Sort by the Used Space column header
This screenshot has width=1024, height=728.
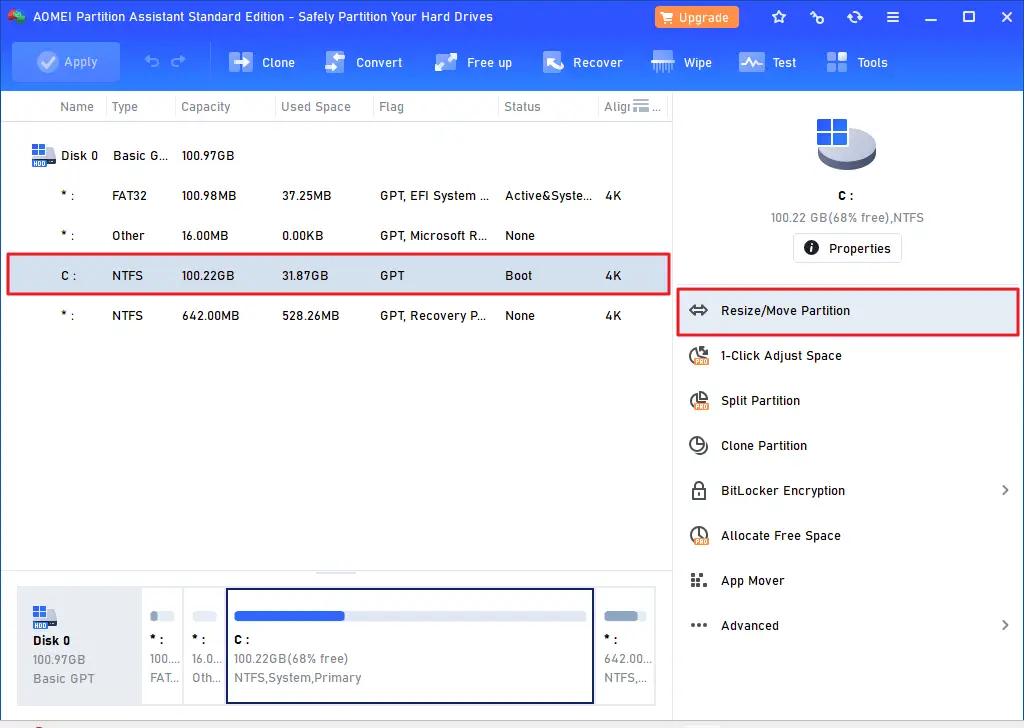[x=315, y=106]
